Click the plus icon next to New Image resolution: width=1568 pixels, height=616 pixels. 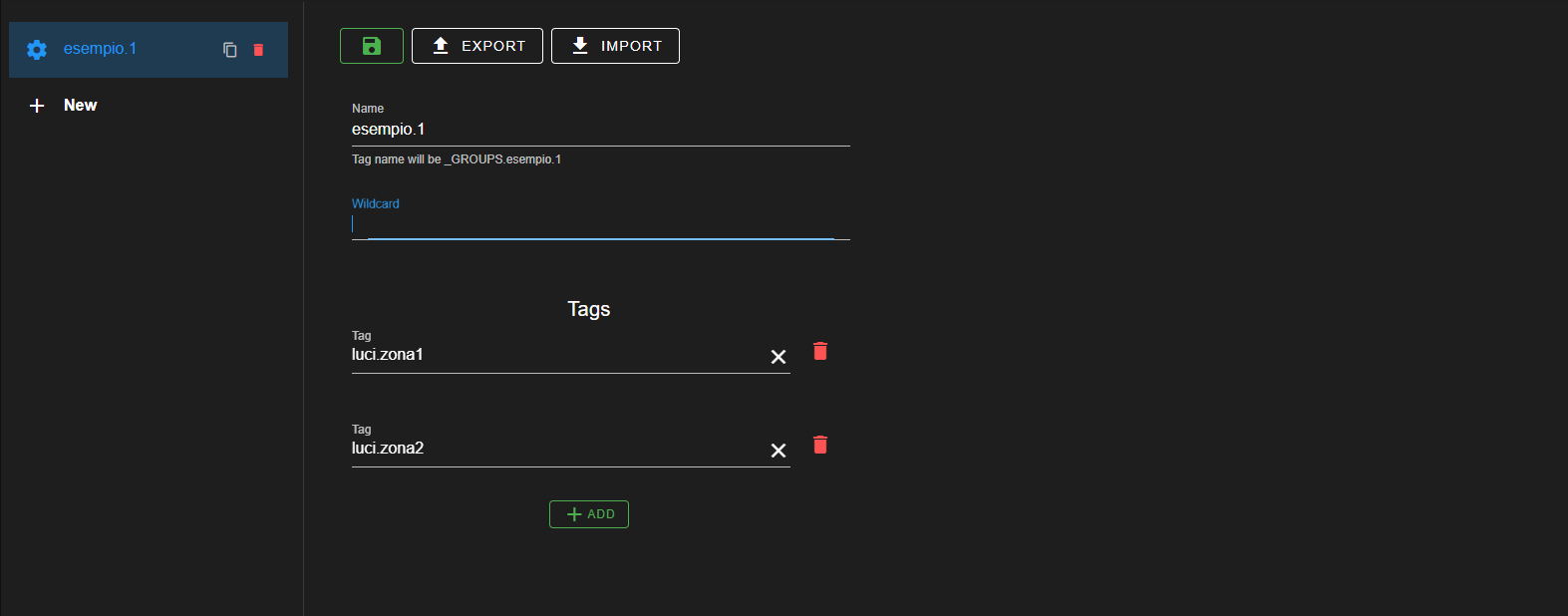37,106
